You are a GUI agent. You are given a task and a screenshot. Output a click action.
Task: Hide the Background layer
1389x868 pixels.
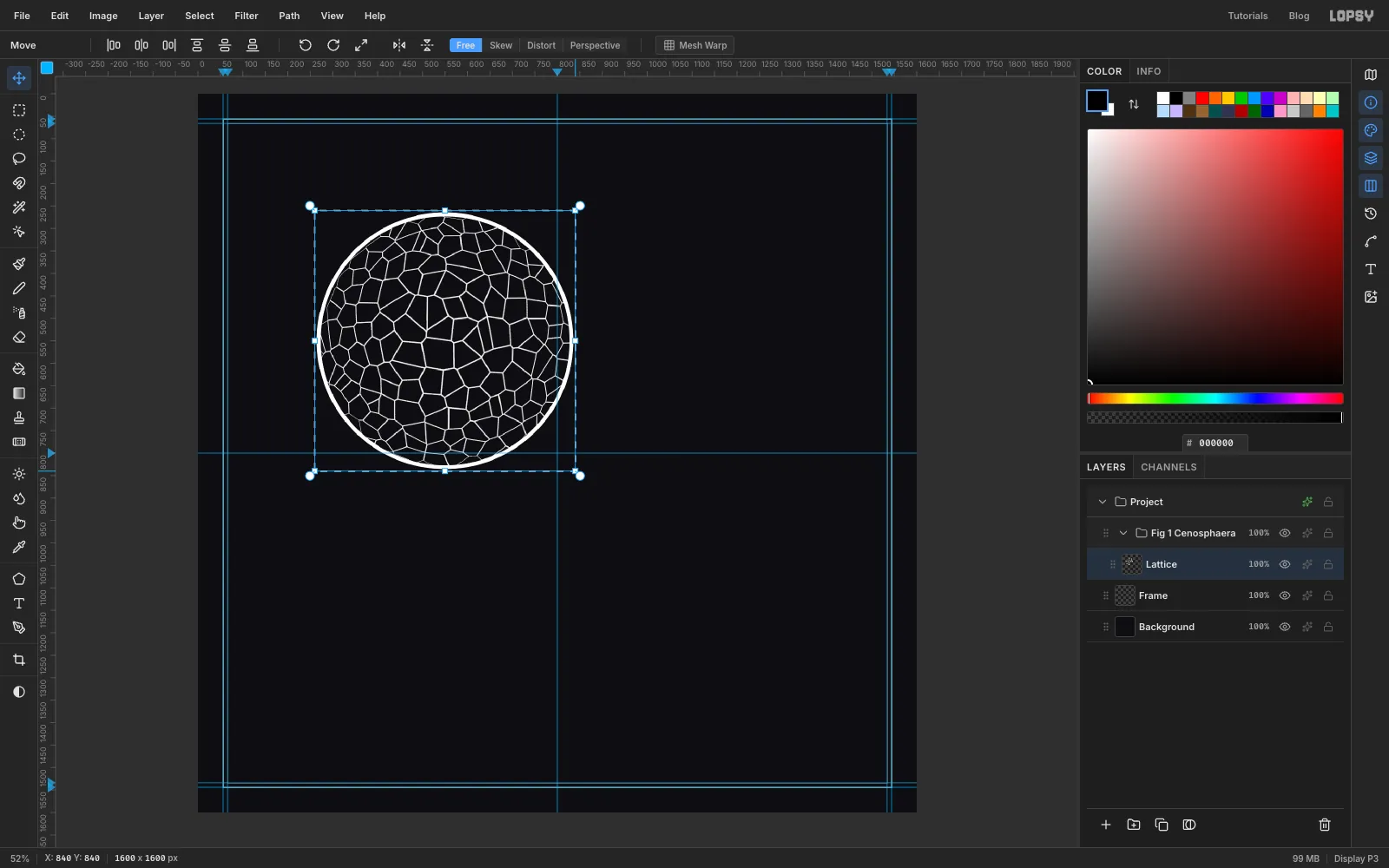[1285, 627]
